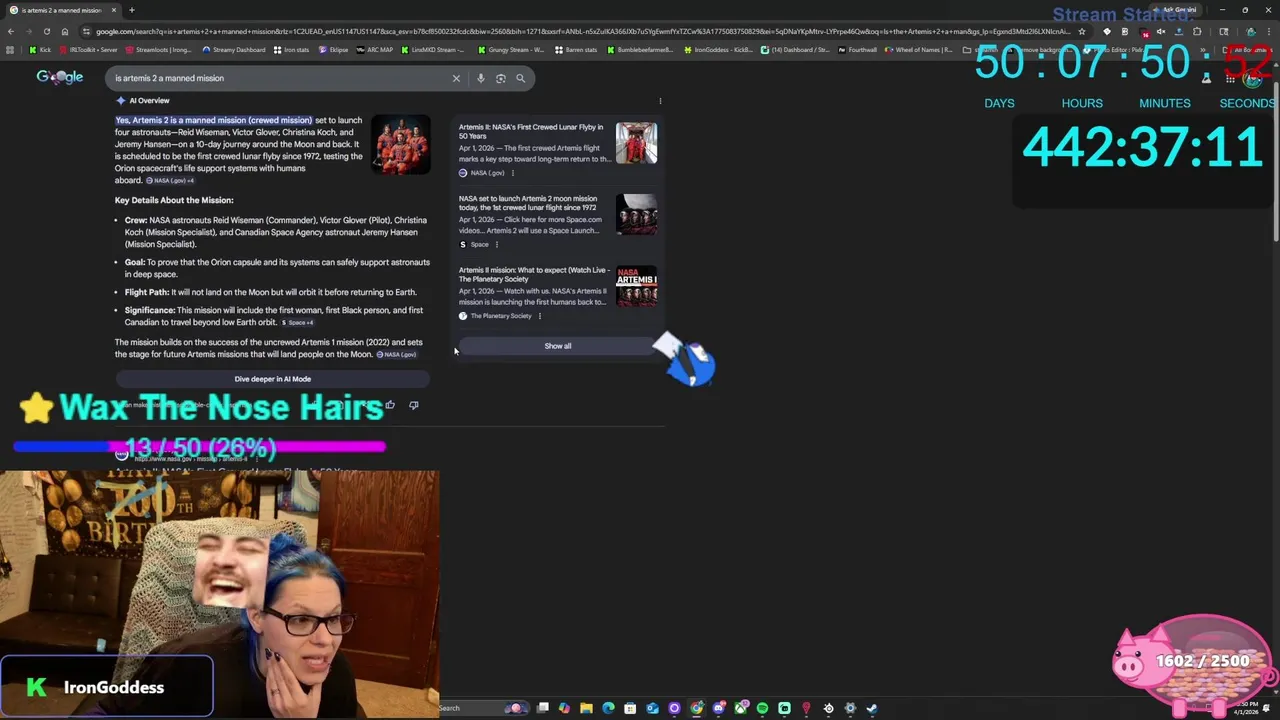
Task: Click the NASA (.gov) +4 citation chip
Action: [170, 181]
